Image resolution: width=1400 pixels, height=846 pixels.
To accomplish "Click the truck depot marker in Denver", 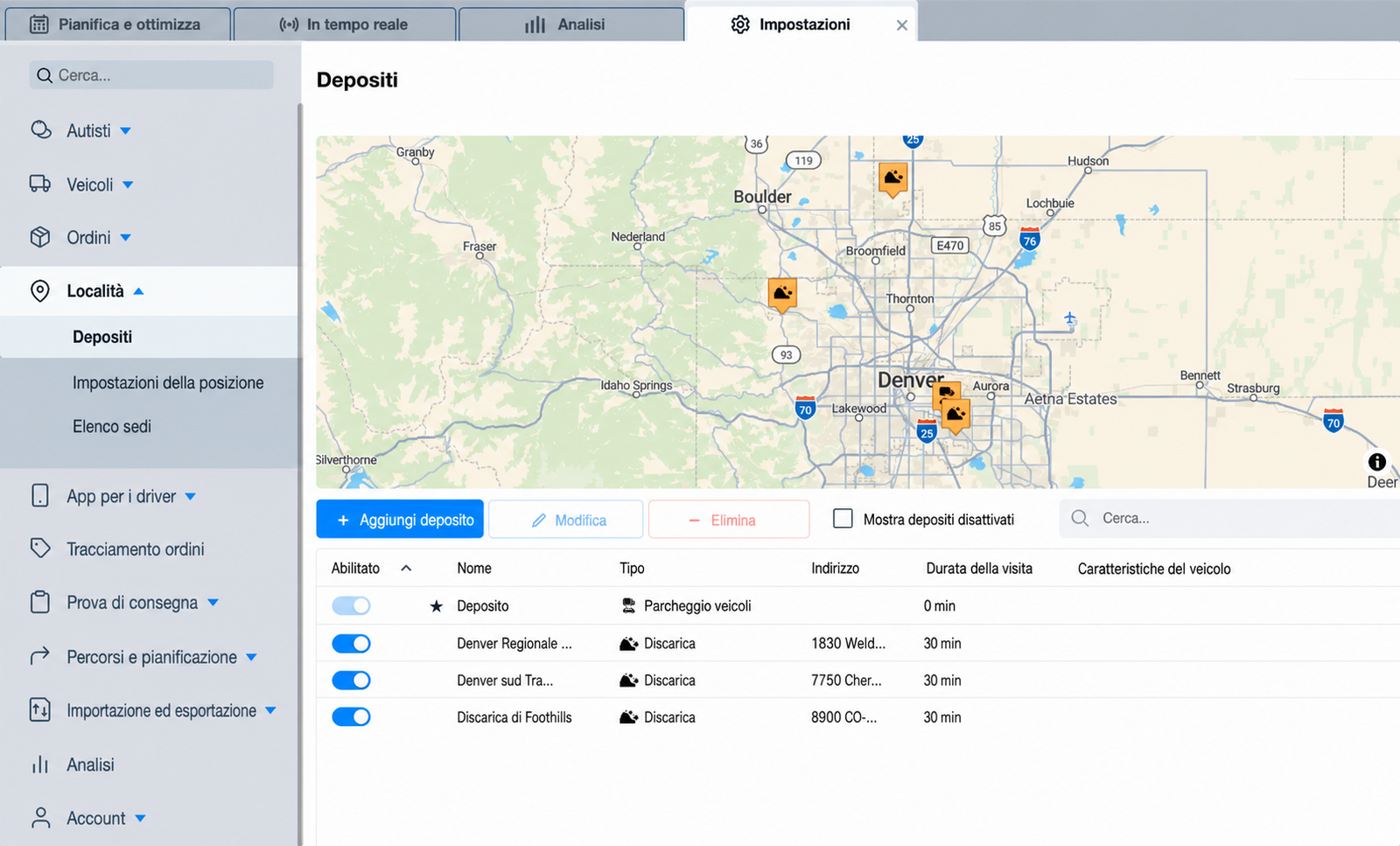I will (946, 393).
